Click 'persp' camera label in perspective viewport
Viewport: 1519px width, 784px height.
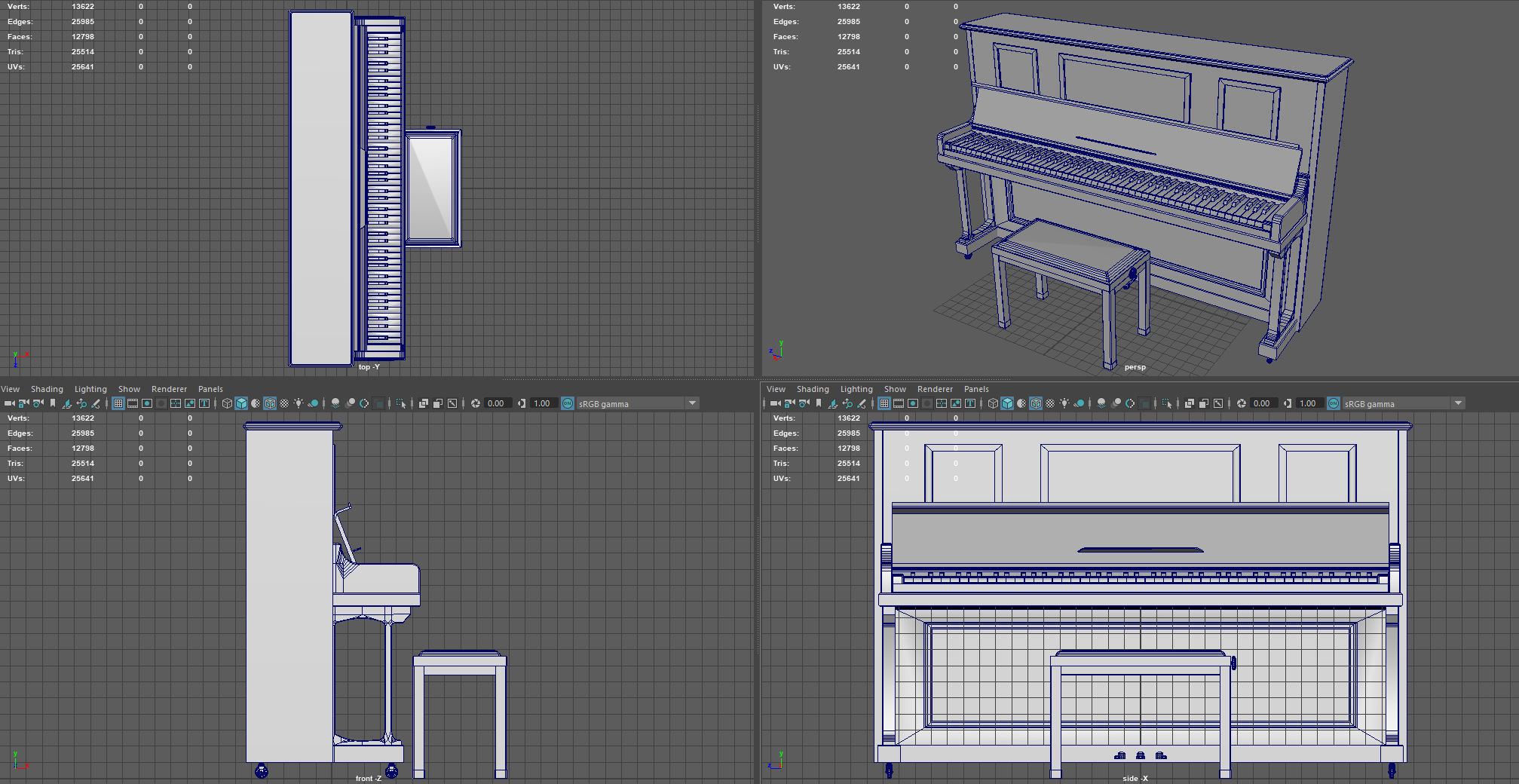(1135, 367)
